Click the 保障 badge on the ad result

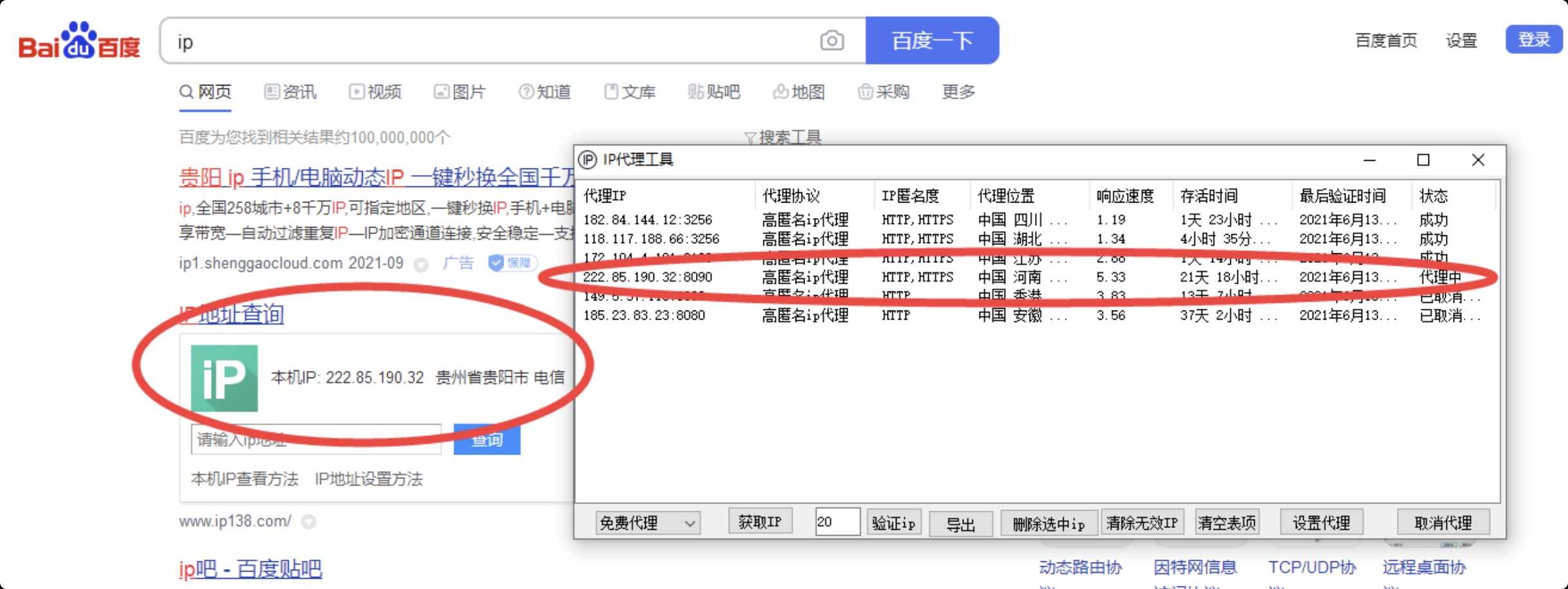(513, 263)
